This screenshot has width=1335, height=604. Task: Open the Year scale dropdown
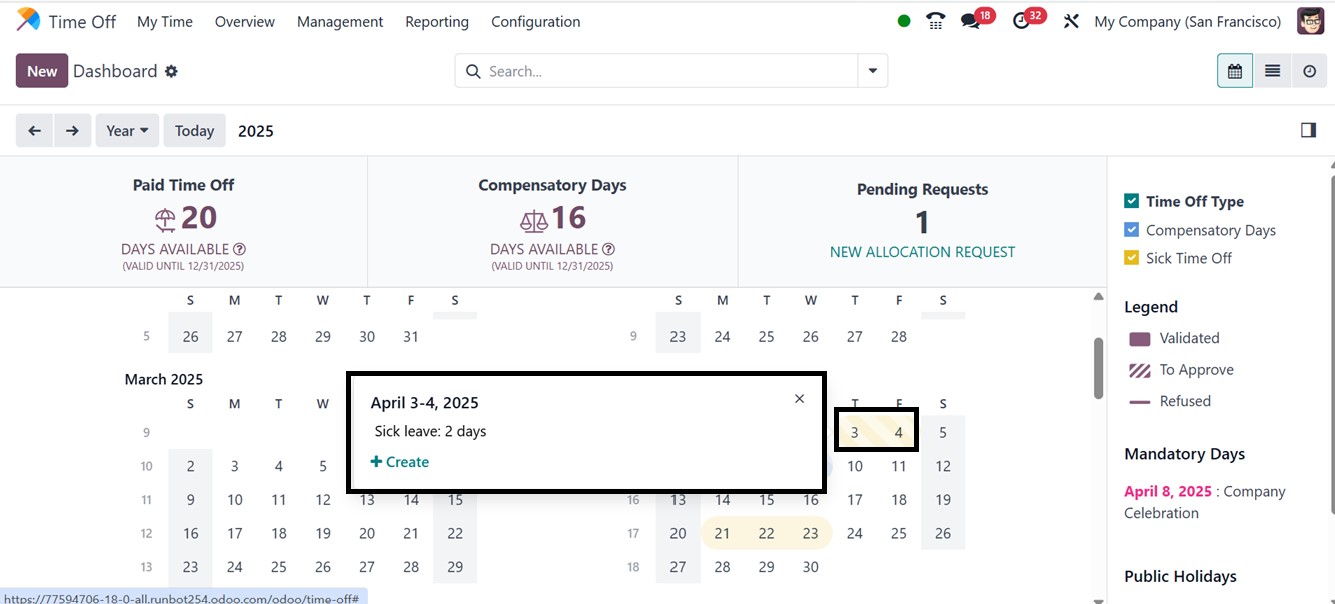[127, 130]
